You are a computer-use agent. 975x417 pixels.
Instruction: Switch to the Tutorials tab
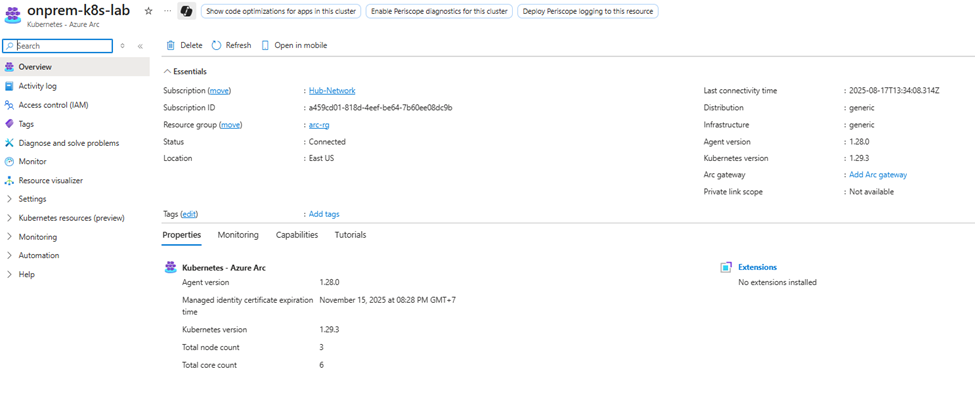(x=351, y=235)
